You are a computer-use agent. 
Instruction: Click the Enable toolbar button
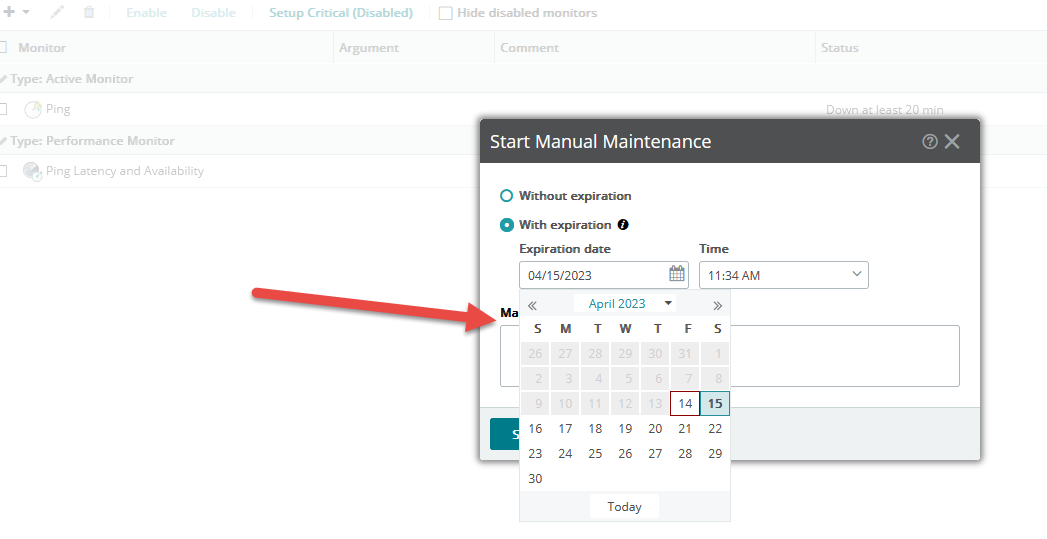tap(146, 13)
